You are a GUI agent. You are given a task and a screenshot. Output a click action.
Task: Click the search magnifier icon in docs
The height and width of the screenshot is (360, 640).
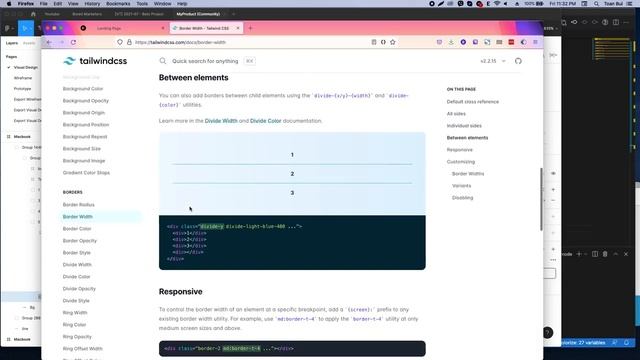[163, 61]
